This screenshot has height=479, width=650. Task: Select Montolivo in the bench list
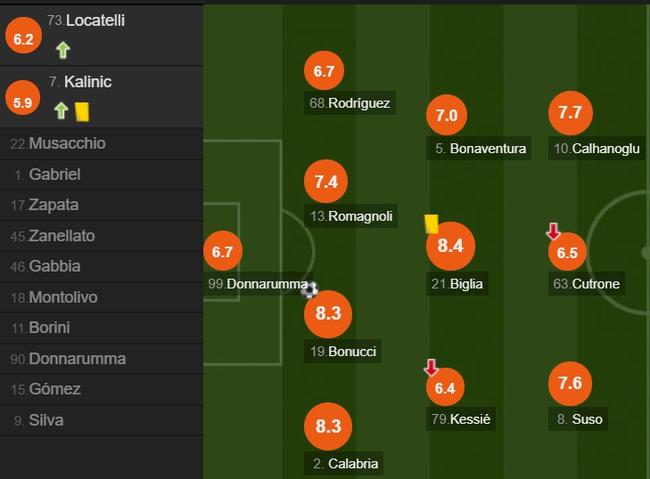coord(101,297)
